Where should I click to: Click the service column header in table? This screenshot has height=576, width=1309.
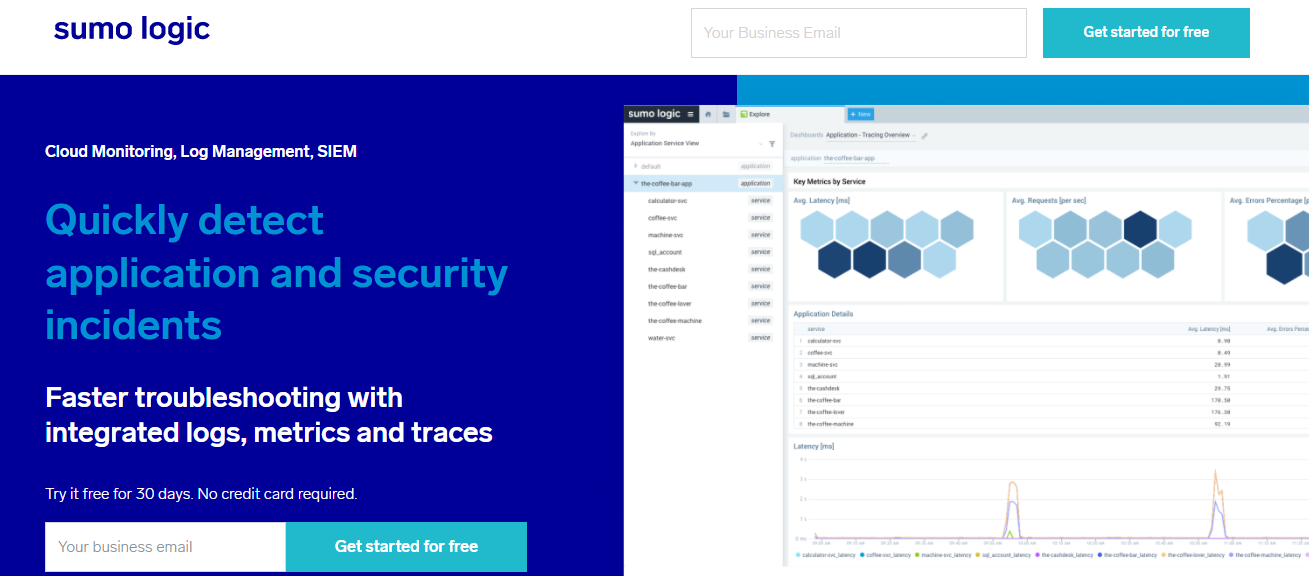click(x=816, y=328)
